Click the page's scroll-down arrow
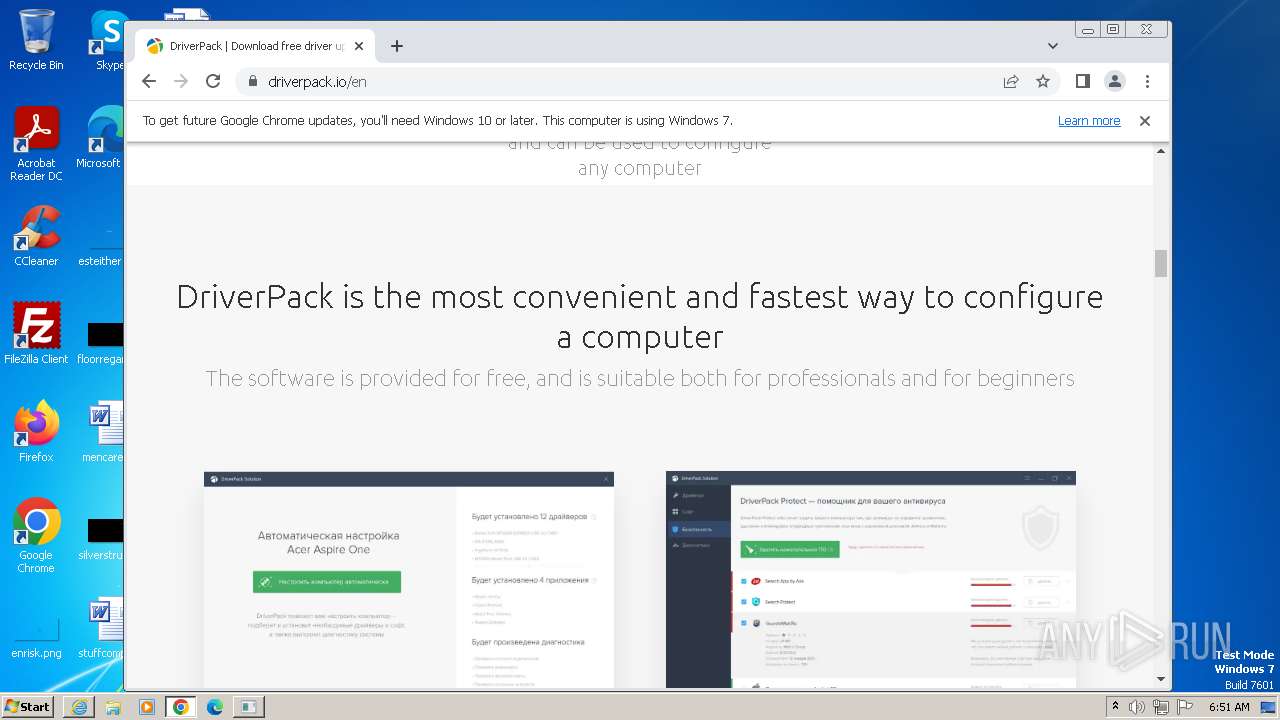This screenshot has width=1280, height=720. [1161, 680]
